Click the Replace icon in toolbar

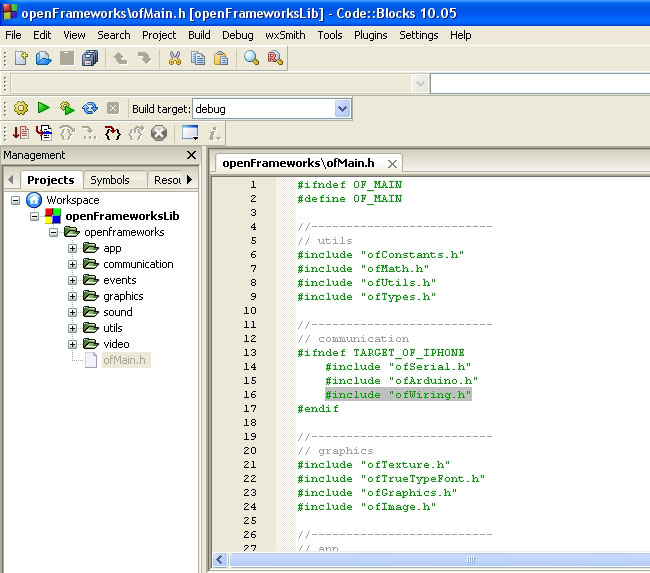tap(275, 59)
